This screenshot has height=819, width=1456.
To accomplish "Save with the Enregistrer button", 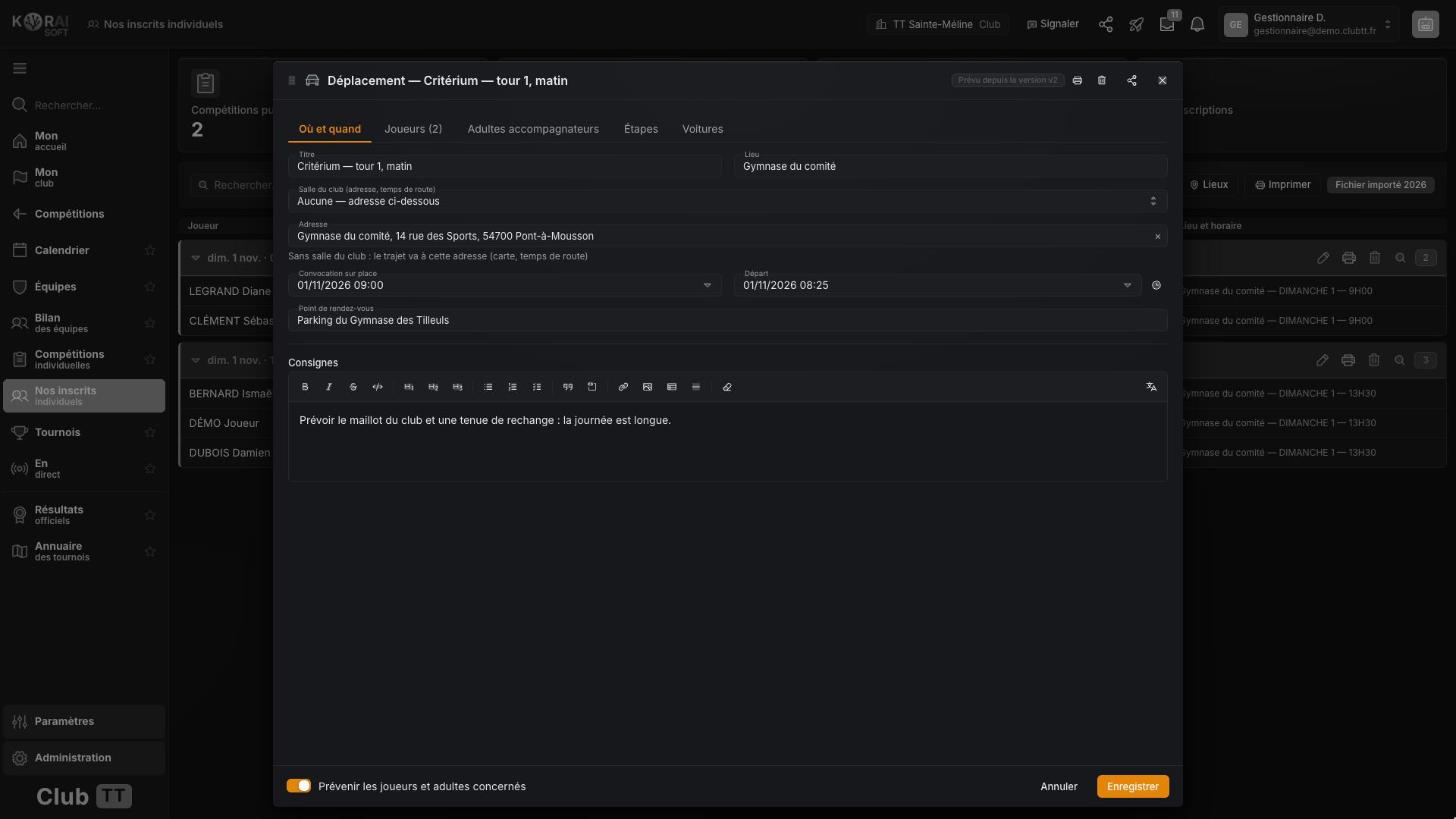I will 1132,786.
